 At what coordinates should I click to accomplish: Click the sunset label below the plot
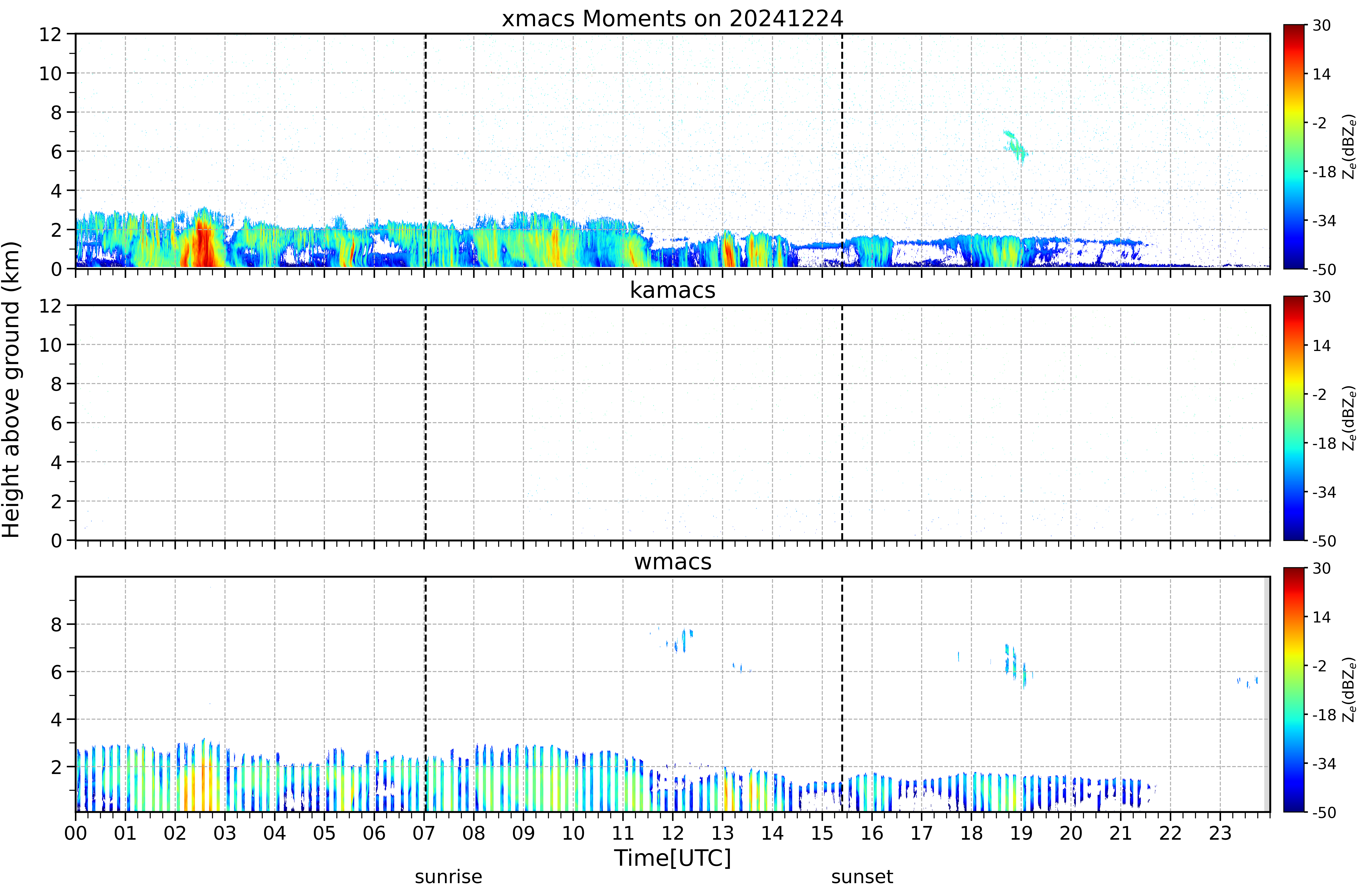(x=862, y=877)
